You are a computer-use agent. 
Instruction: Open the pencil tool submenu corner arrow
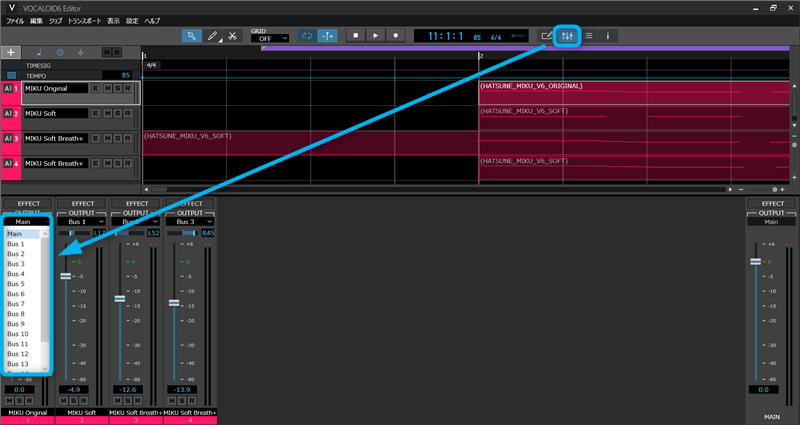click(220, 41)
